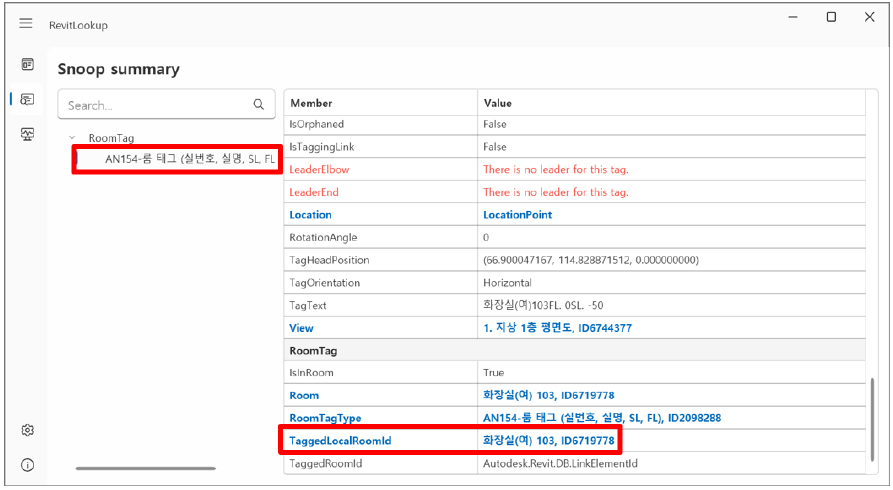Select the LeaderEnd member

point(314,193)
